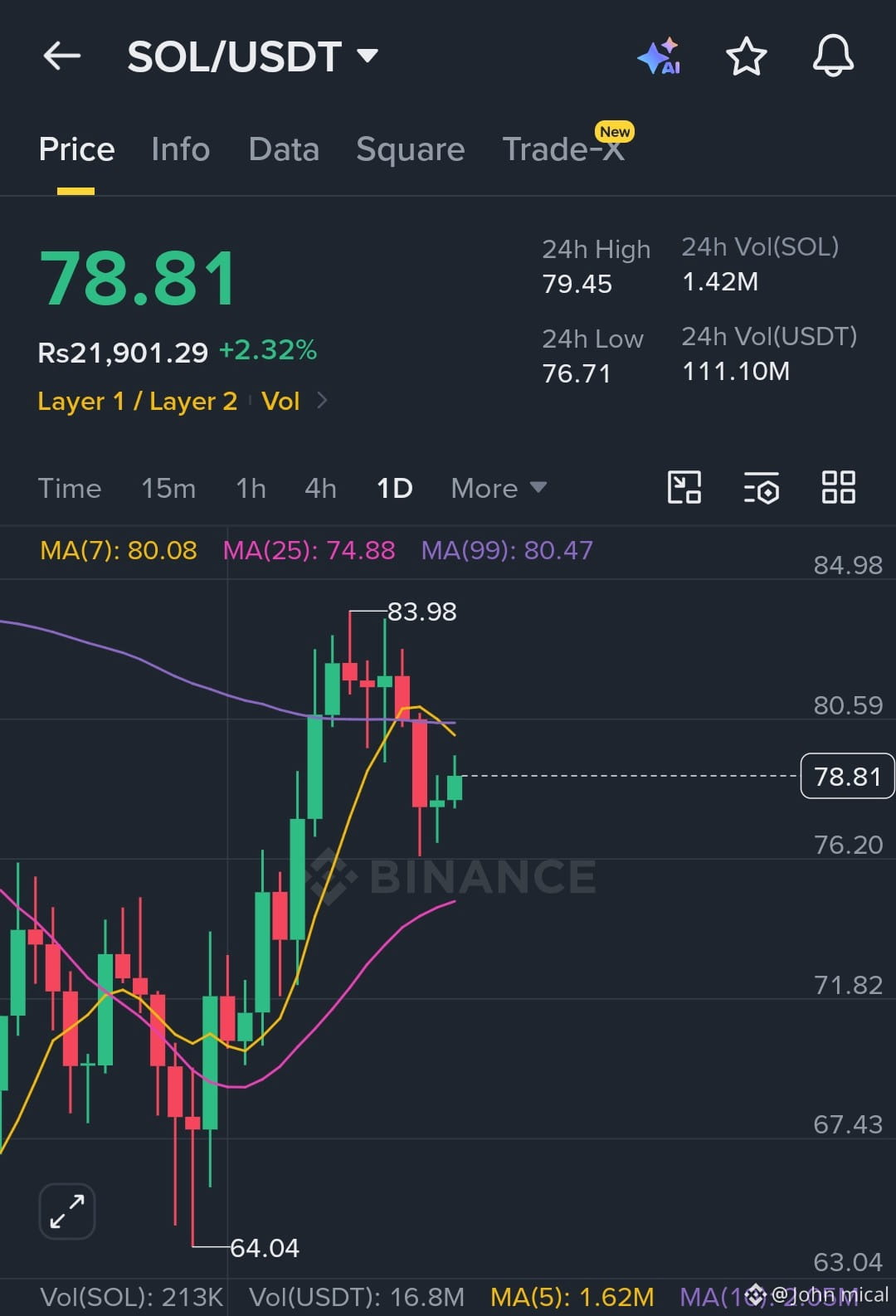
Task: Open the Layer 1 / Layer 2 category link
Action: pos(137,402)
